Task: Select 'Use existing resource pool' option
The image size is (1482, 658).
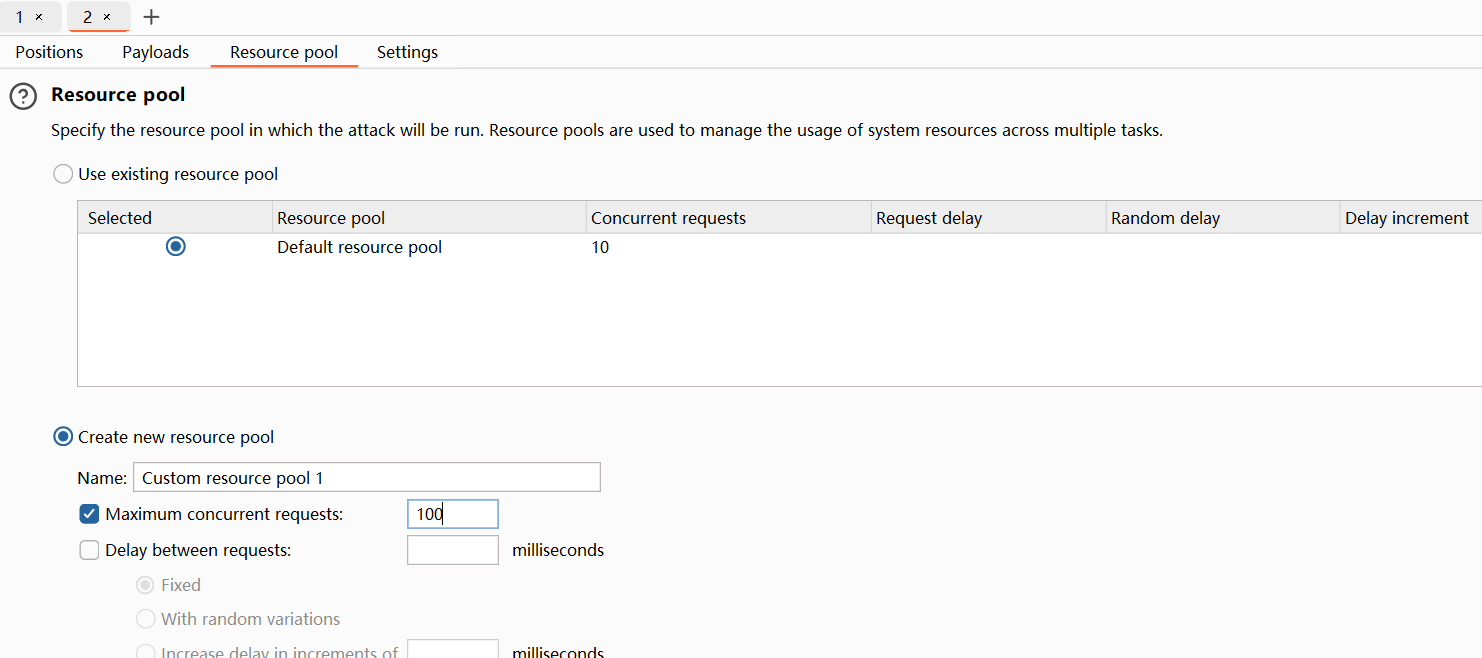Action: click(x=63, y=174)
